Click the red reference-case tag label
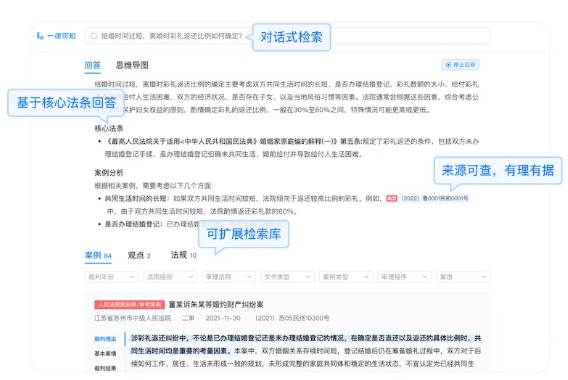 click(x=129, y=304)
